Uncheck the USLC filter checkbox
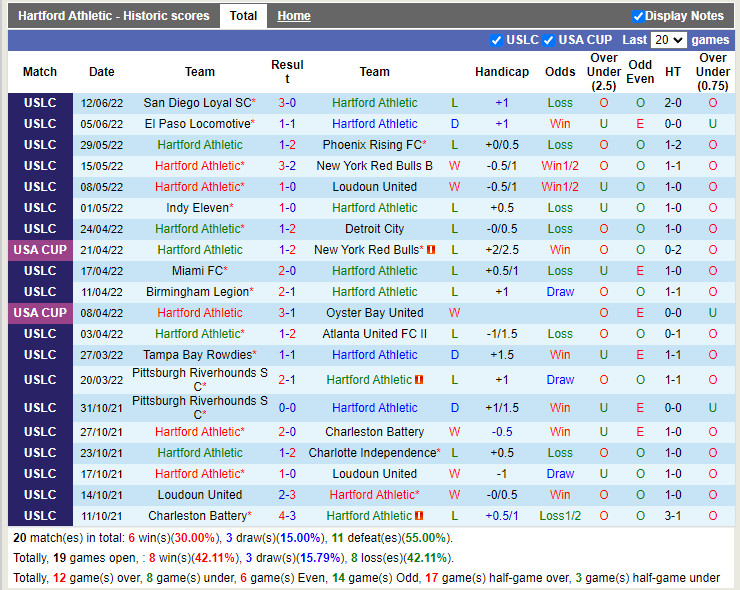 point(497,40)
